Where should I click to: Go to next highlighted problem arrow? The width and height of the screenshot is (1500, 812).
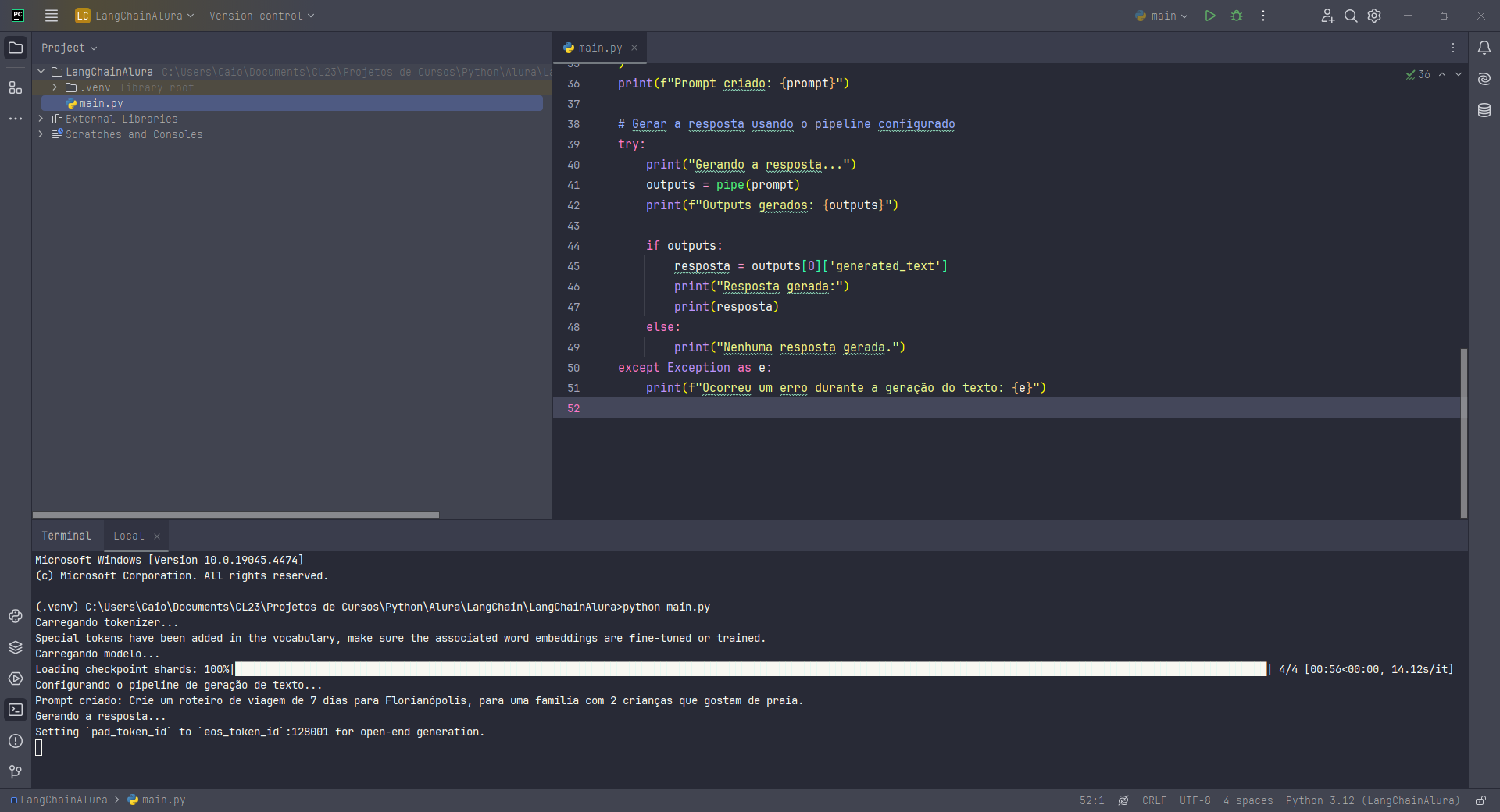pos(1459,74)
